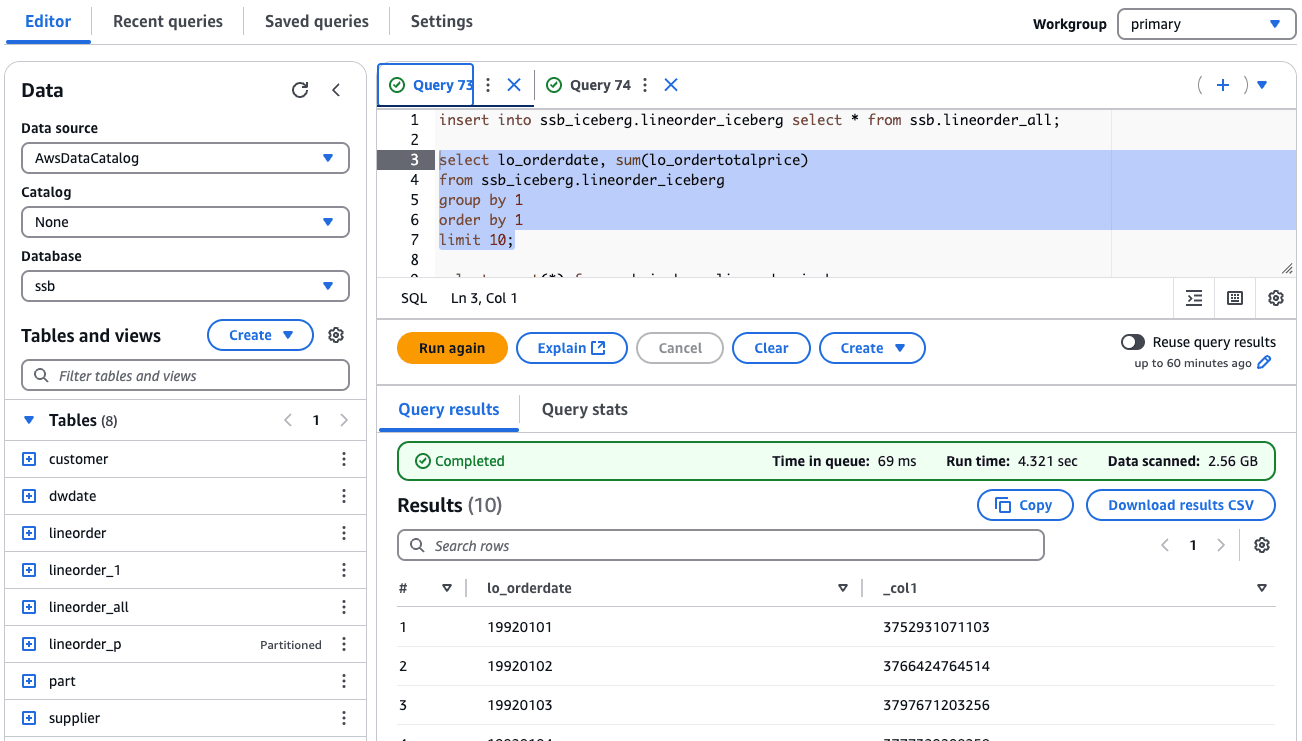Switch to the Editor tab
This screenshot has width=1302, height=741.
pos(48,21)
